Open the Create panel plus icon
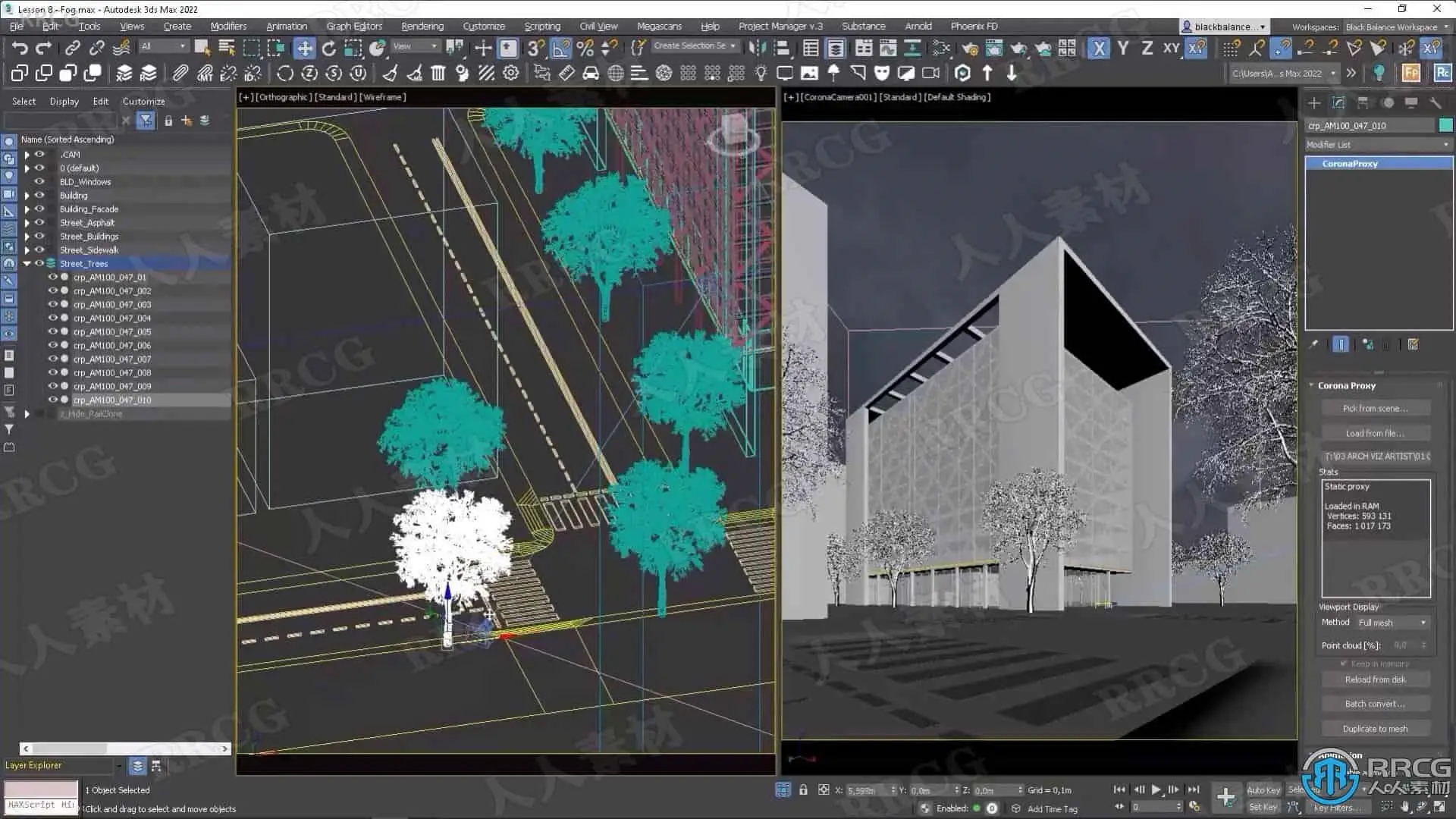 [x=1314, y=102]
